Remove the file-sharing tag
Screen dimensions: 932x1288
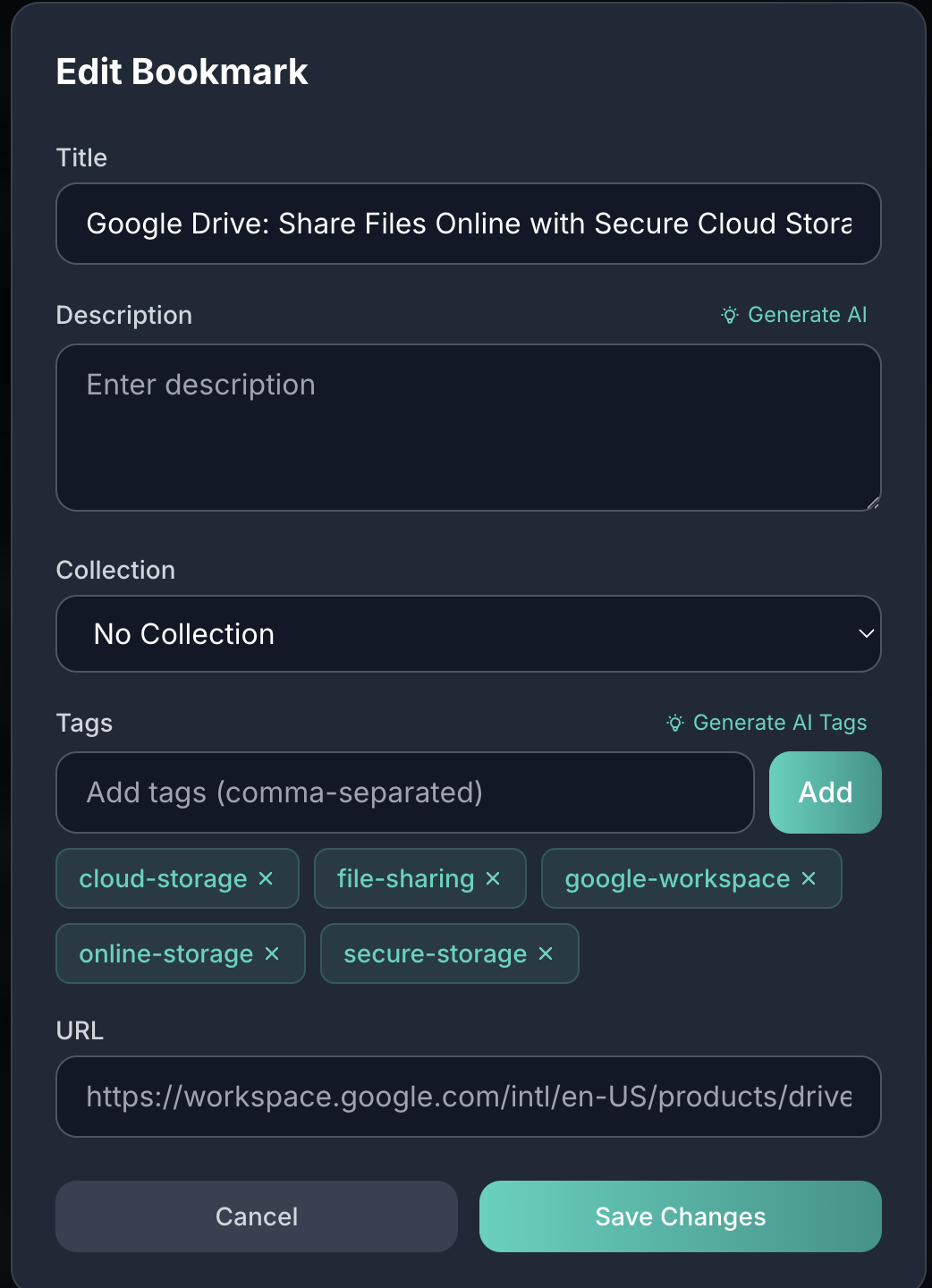pyautogui.click(x=491, y=878)
